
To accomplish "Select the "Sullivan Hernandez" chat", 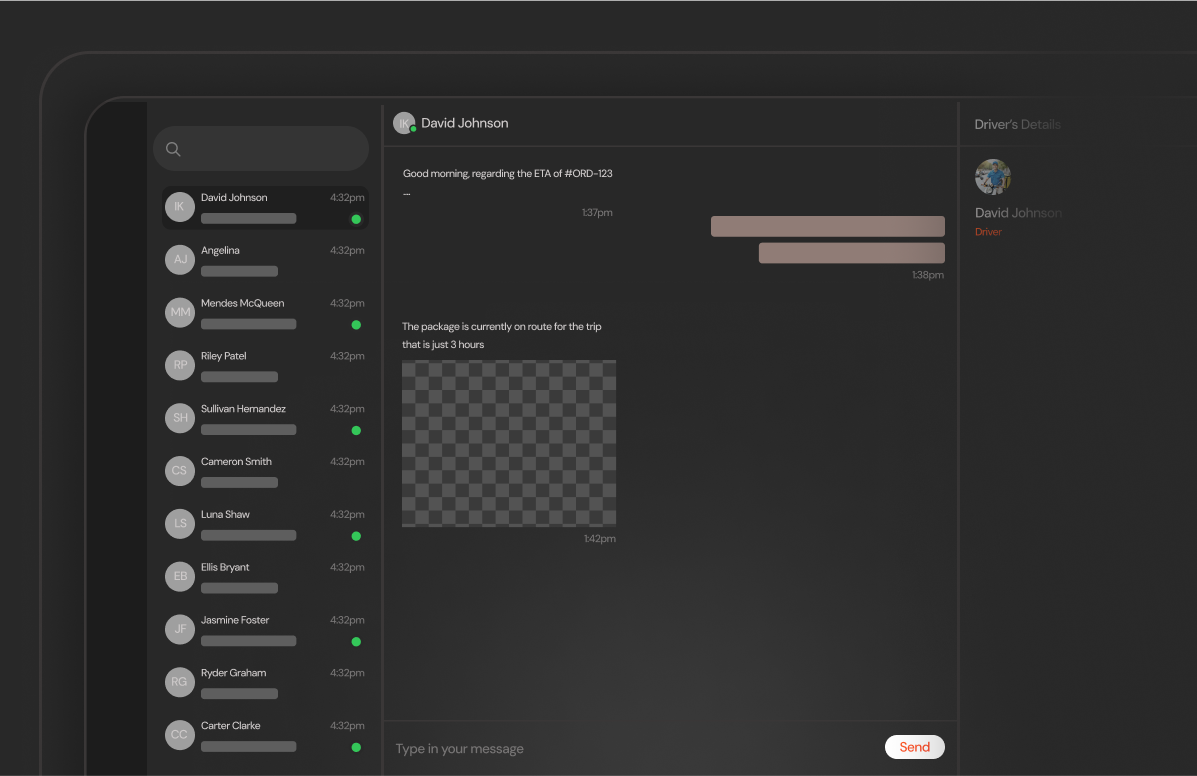I will tap(243, 409).
